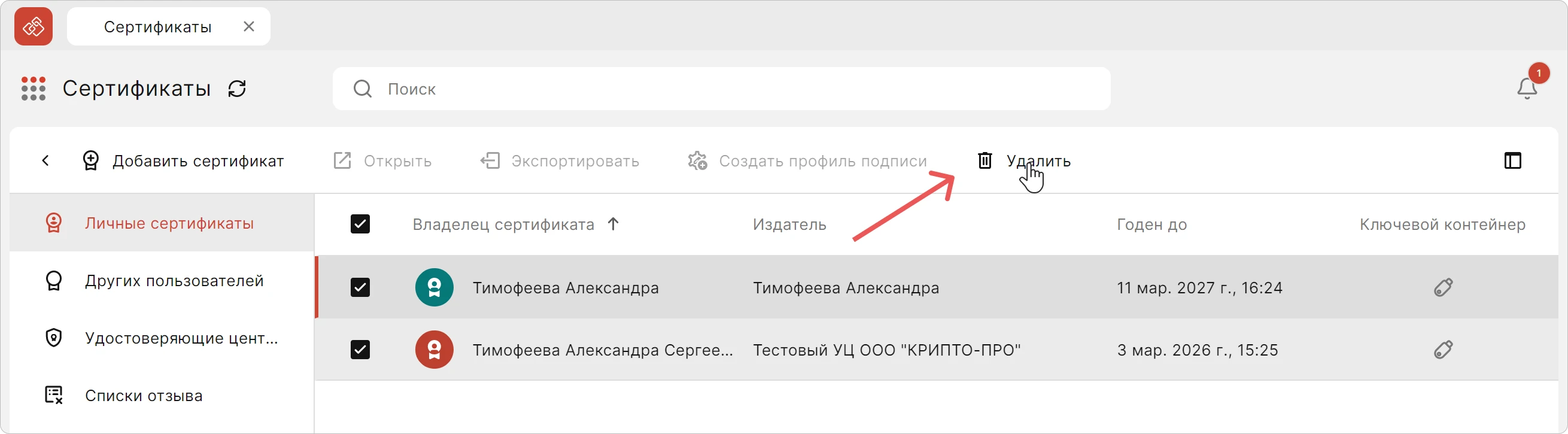1568x434 pixels.
Task: Refresh the certificates list
Action: click(x=237, y=89)
